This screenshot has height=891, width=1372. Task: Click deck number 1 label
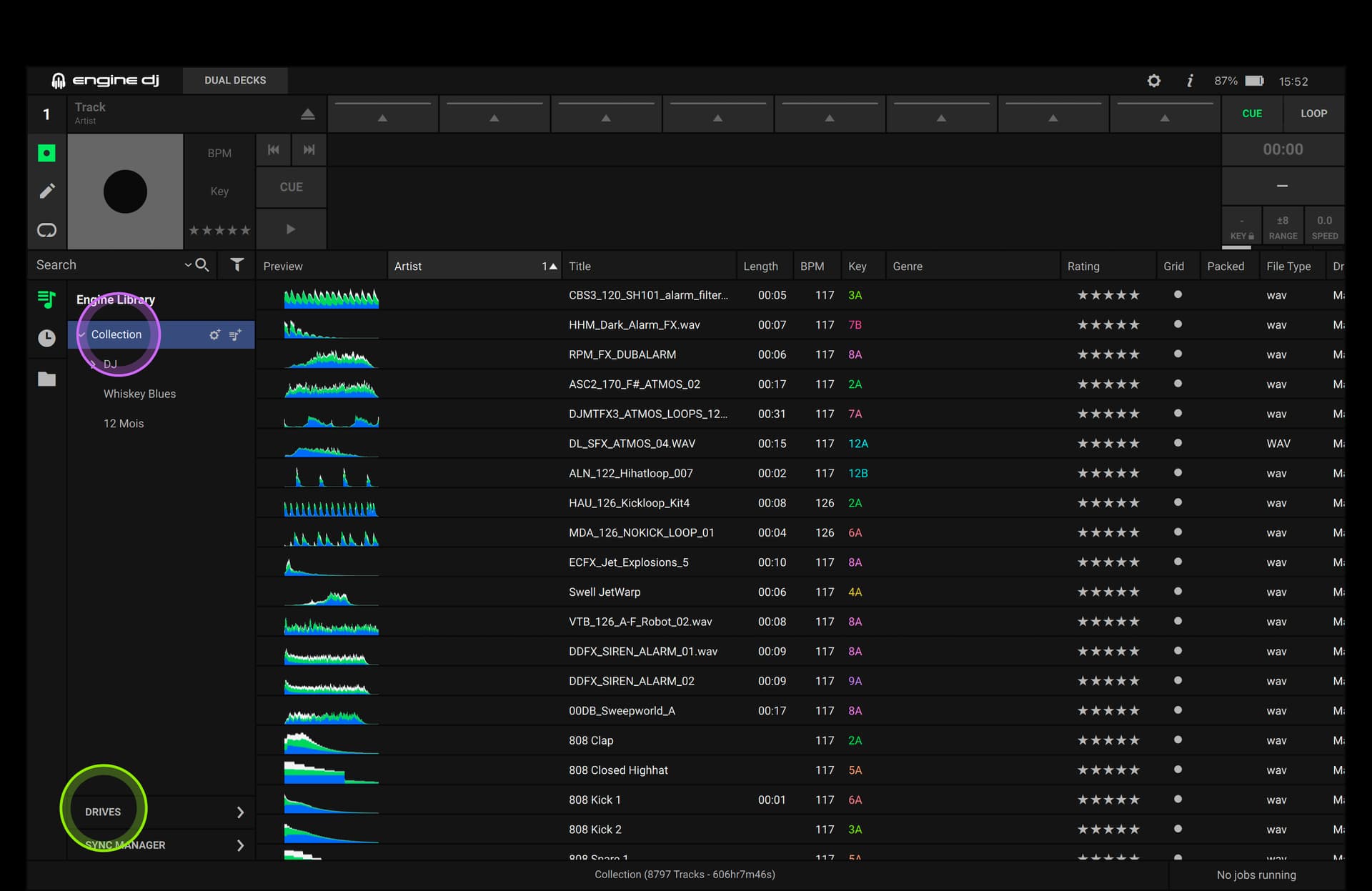point(46,114)
